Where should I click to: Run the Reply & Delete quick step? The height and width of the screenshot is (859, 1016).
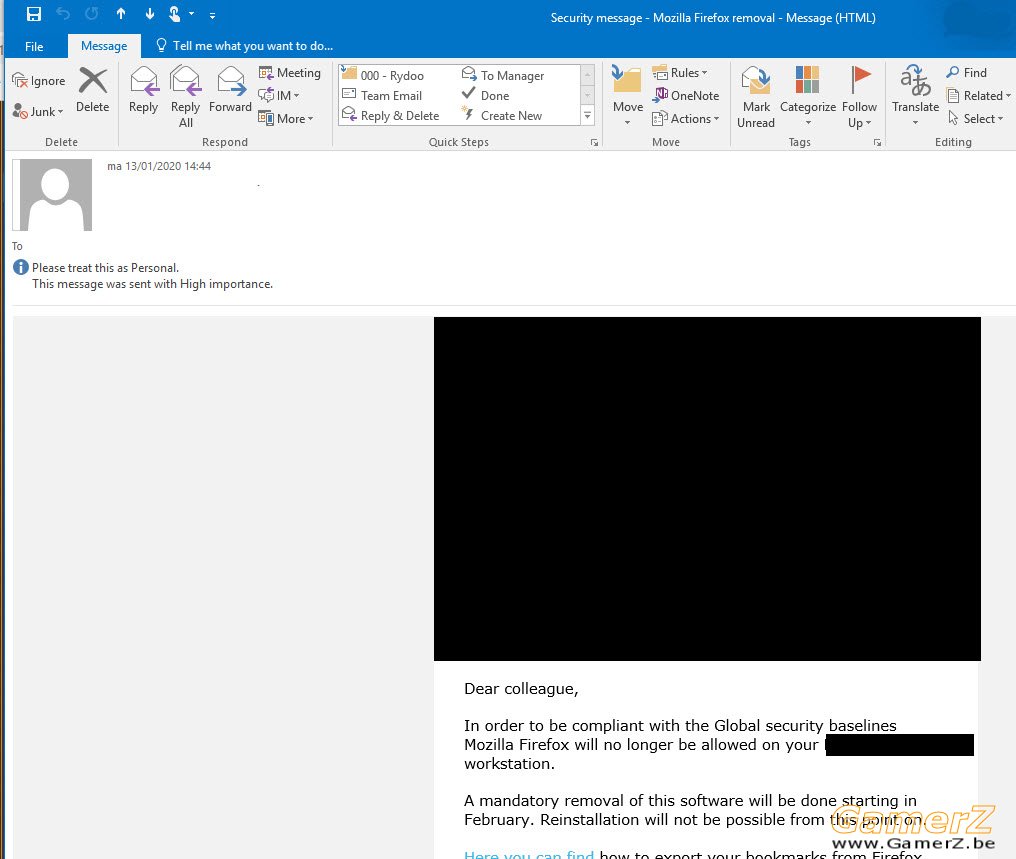click(x=391, y=115)
